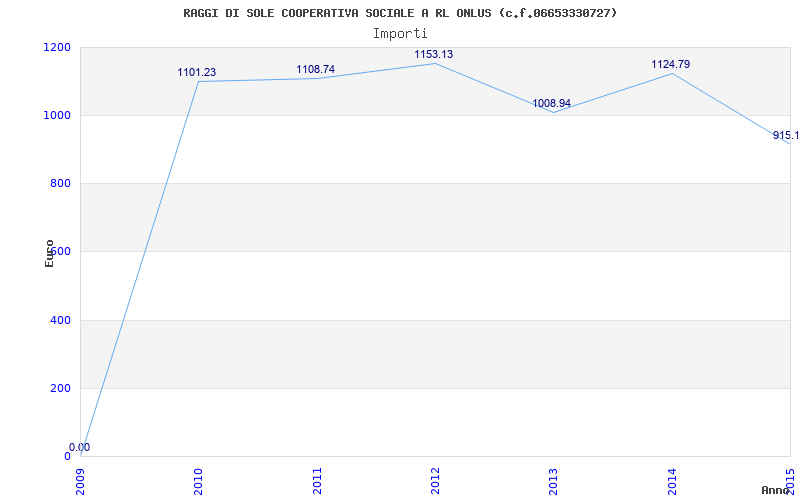Click the 915.1 data label
The width and height of the screenshot is (800, 500).
point(786,135)
